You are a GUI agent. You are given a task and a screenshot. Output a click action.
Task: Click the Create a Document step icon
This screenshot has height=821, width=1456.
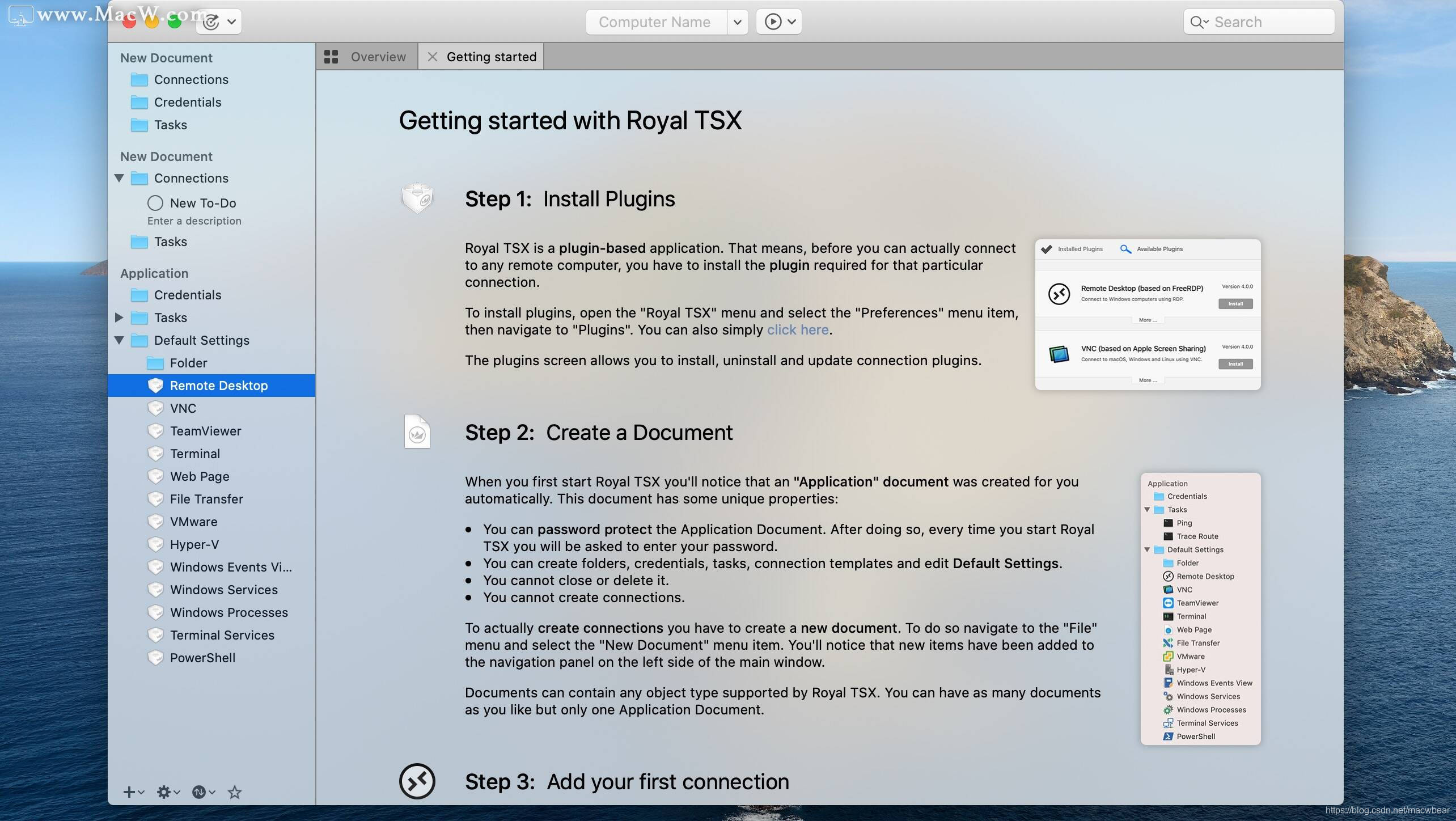pos(417,431)
